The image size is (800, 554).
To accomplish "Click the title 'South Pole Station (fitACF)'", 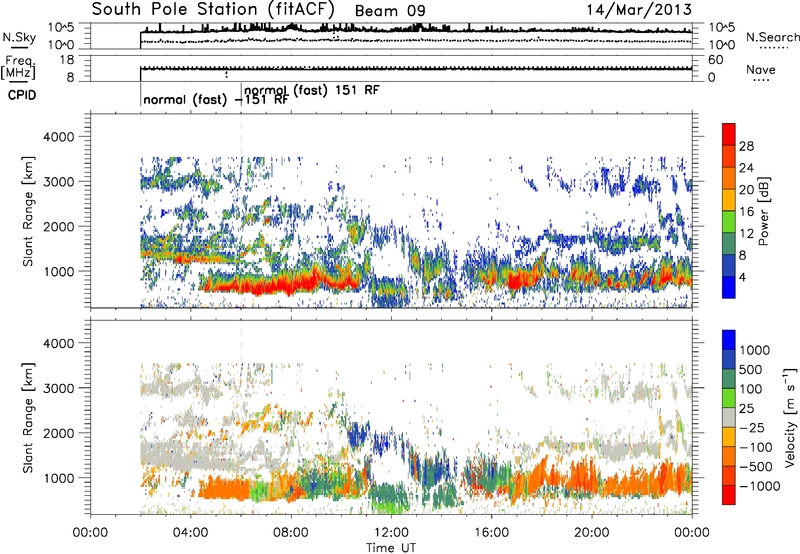I will pyautogui.click(x=213, y=9).
